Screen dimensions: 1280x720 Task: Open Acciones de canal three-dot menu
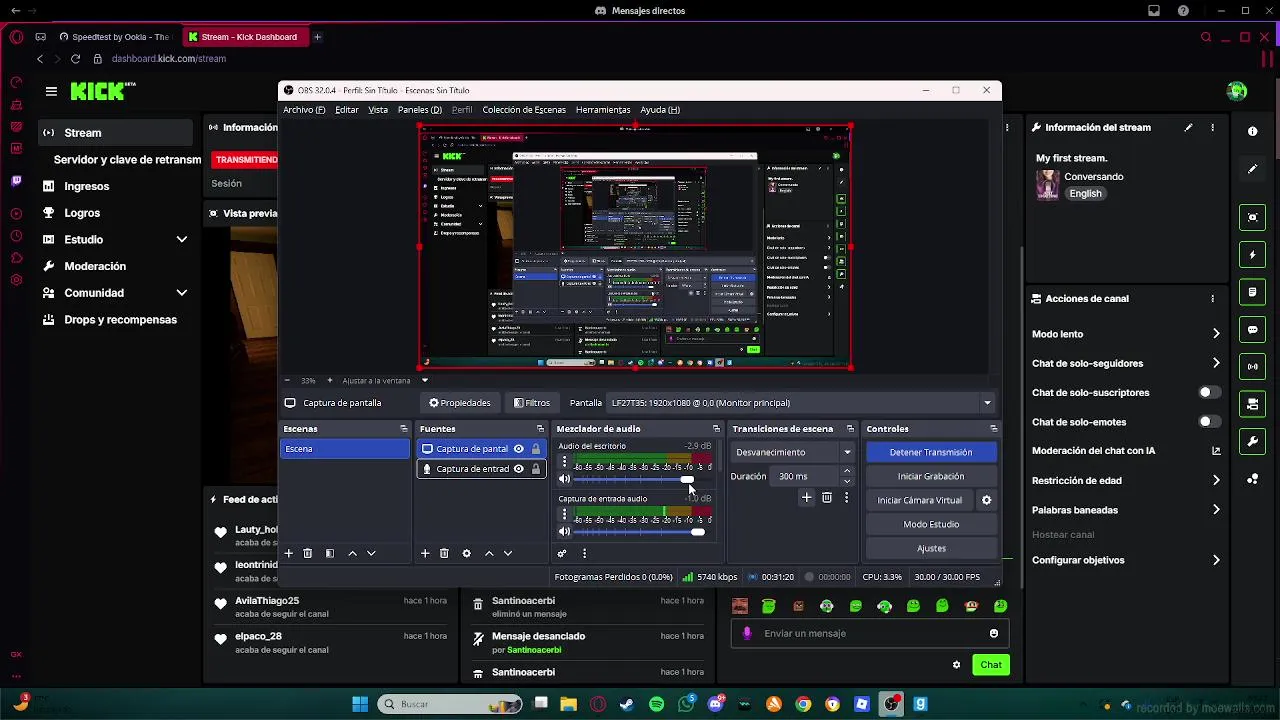[x=1212, y=299]
